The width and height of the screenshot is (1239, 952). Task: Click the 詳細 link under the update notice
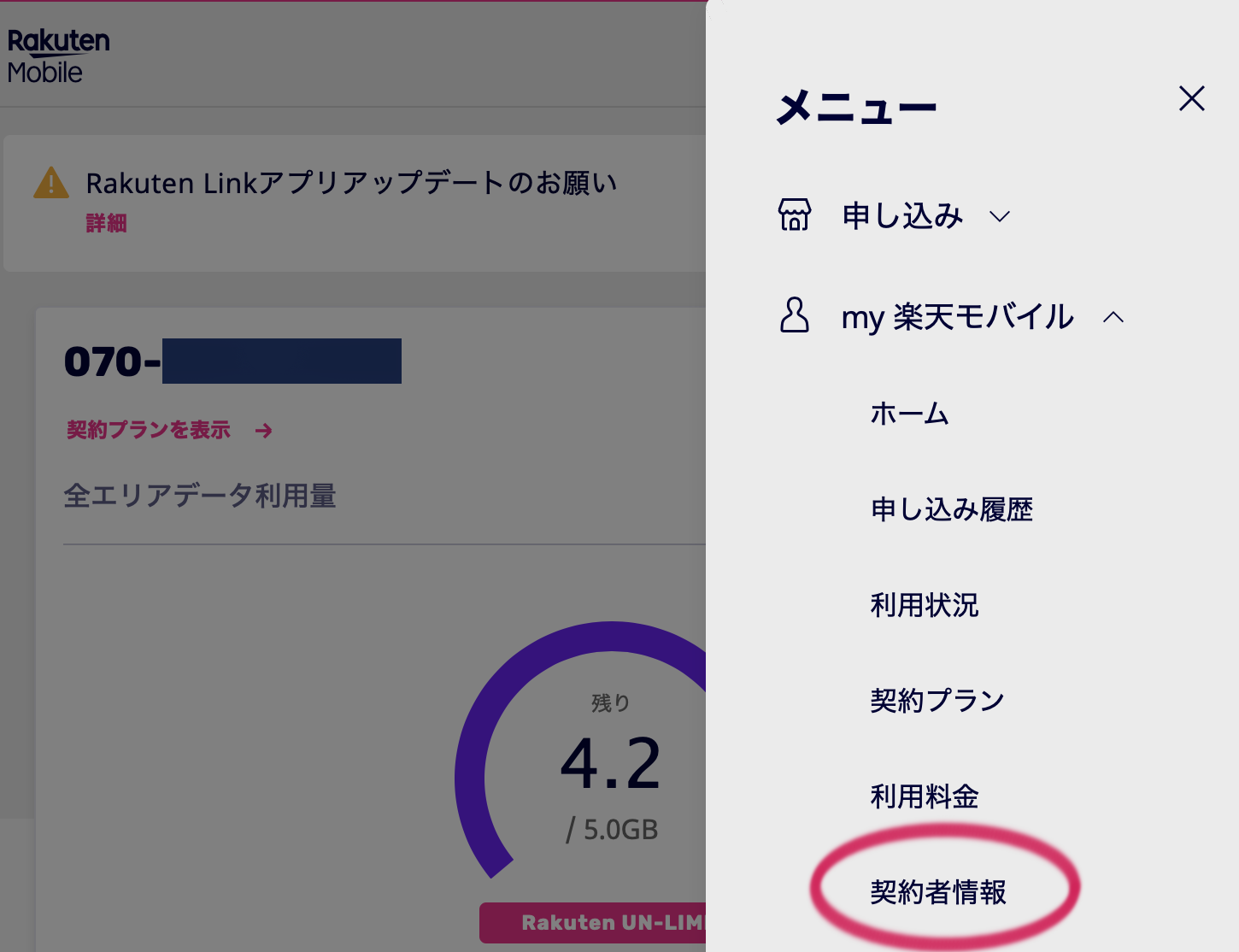click(106, 223)
